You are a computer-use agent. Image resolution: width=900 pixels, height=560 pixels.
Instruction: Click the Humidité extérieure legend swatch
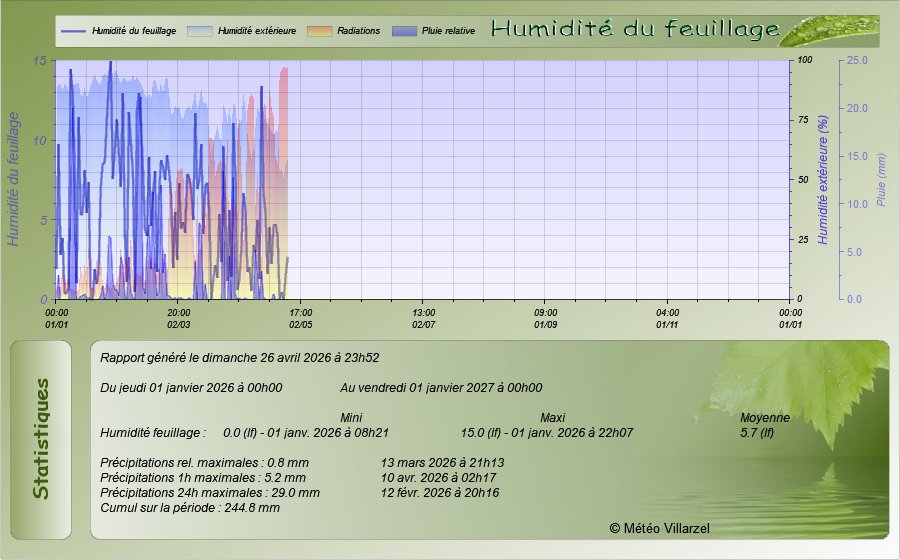[200, 31]
